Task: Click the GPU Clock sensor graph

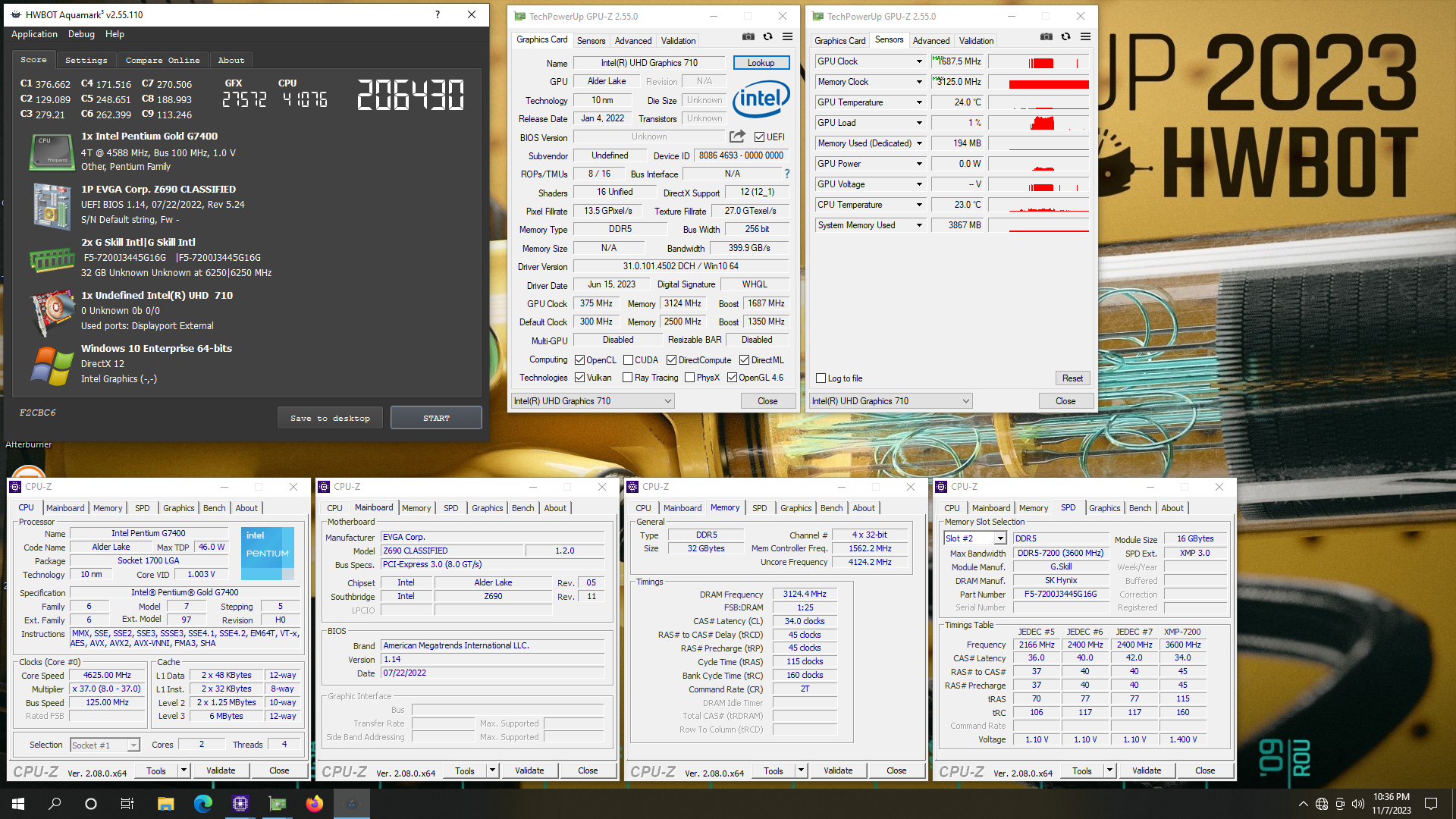Action: tap(1039, 61)
